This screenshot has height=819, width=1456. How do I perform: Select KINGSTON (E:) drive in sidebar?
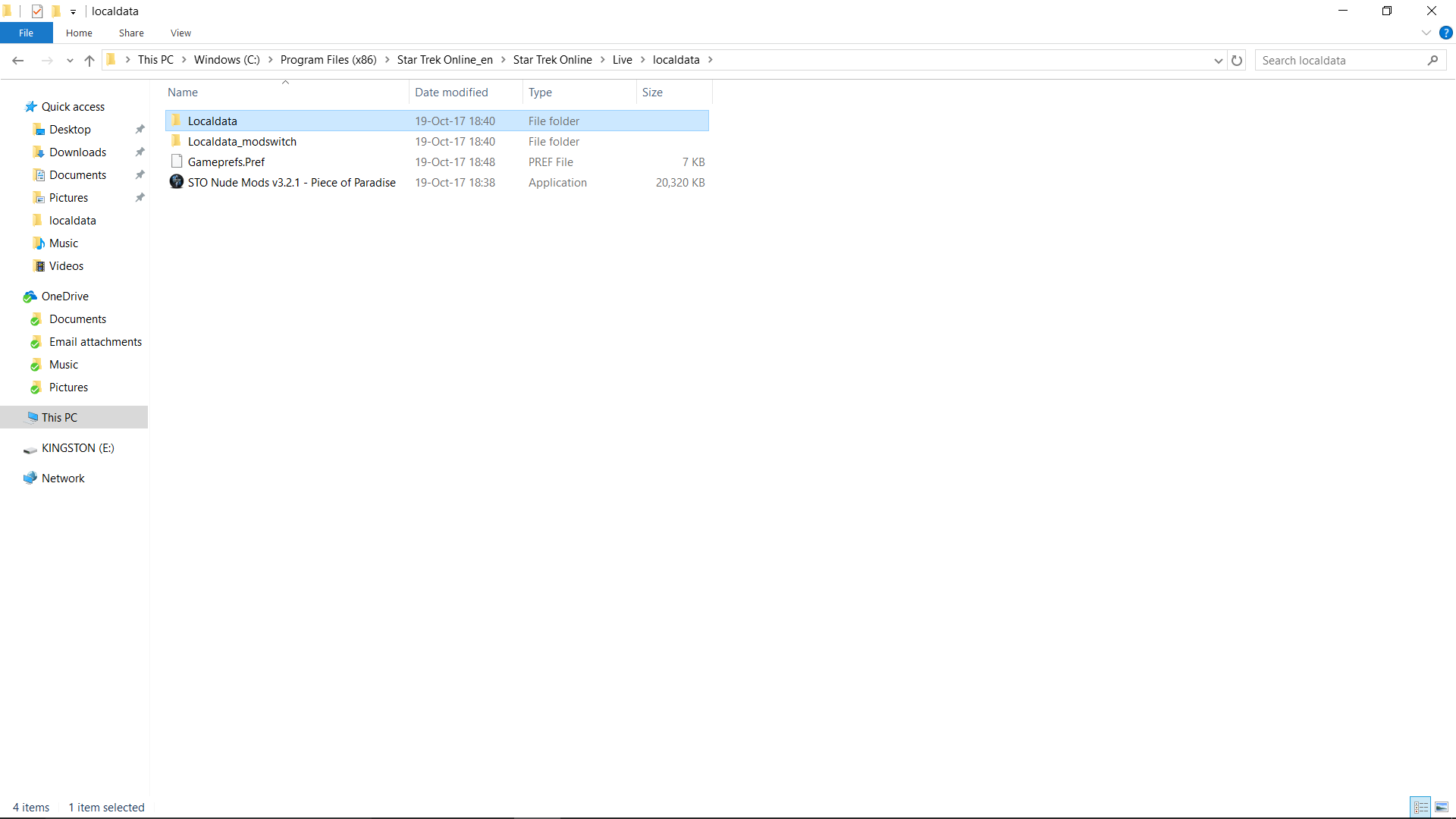[77, 448]
